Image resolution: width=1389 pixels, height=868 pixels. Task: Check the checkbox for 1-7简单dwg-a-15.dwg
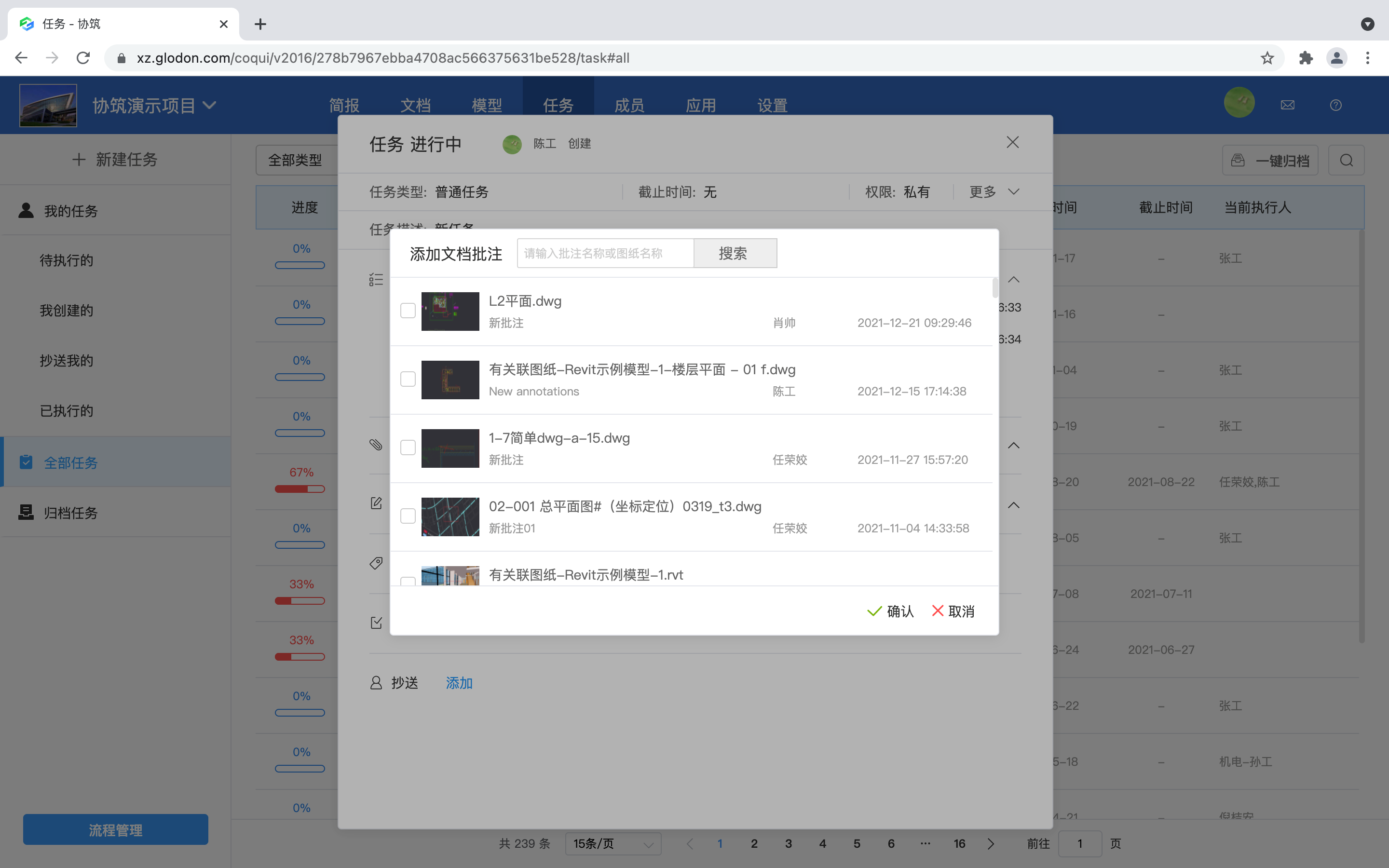click(408, 447)
